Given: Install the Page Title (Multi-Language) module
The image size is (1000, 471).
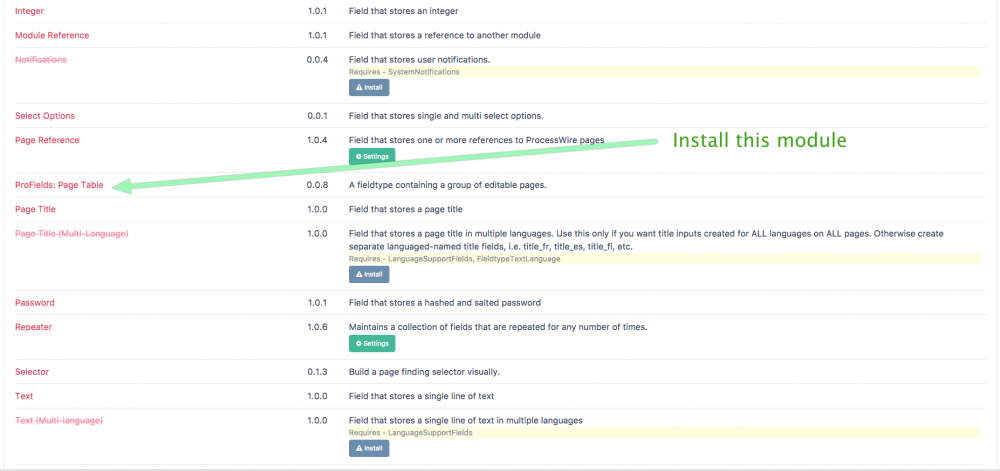Looking at the screenshot, I should (369, 274).
